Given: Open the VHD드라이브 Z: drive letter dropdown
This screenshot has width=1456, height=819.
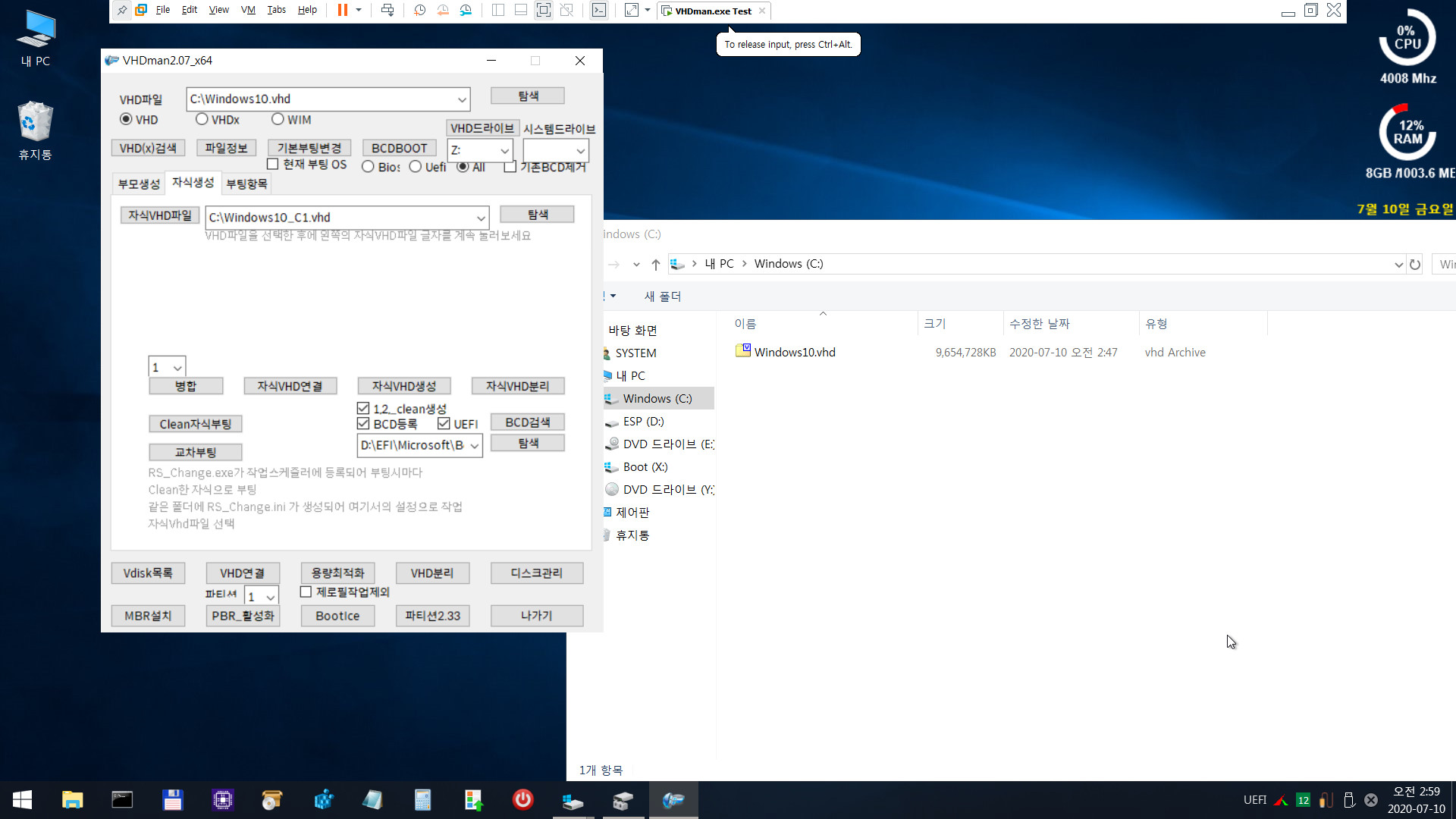Looking at the screenshot, I should tap(504, 150).
